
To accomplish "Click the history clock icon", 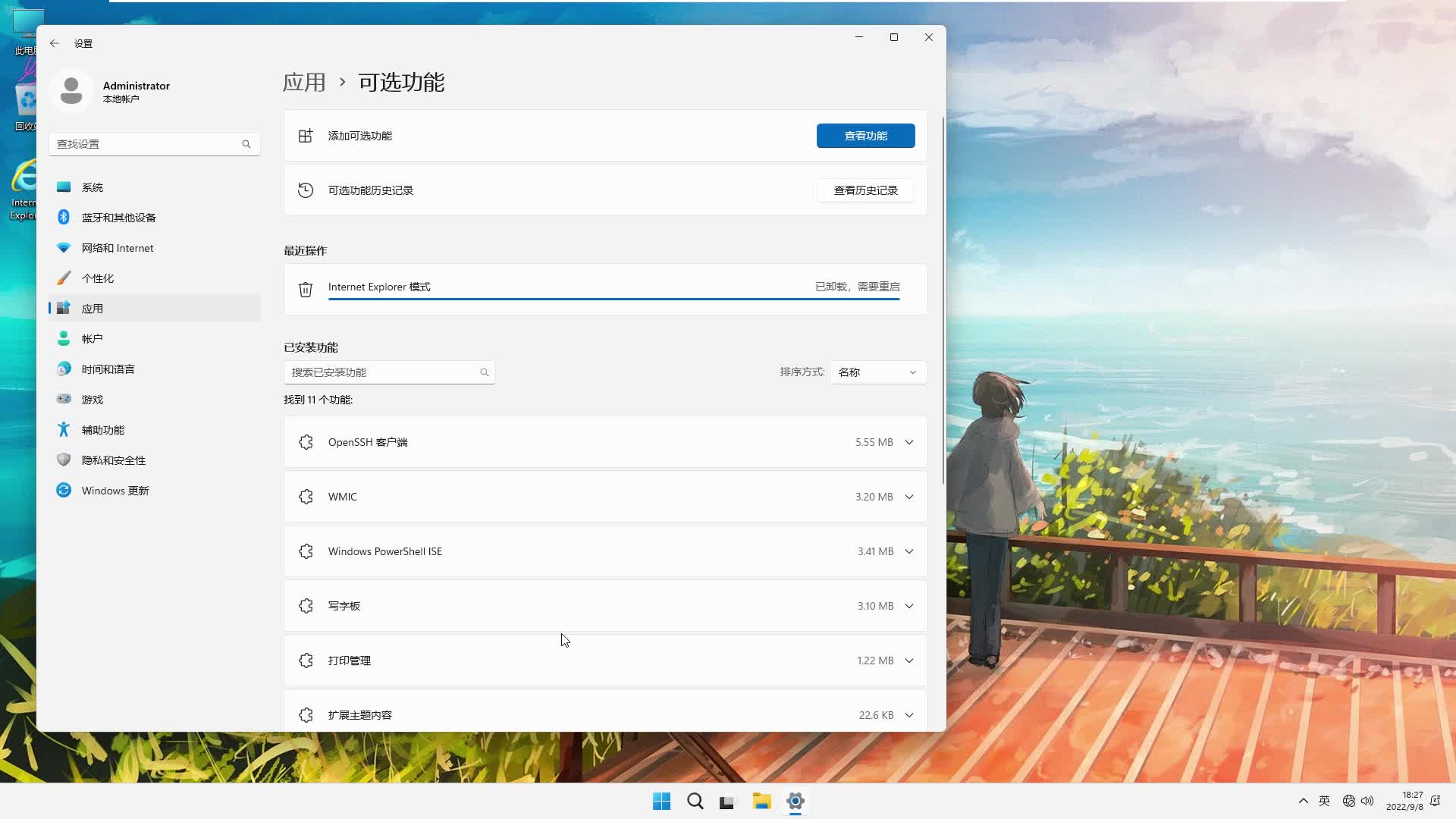I will pyautogui.click(x=306, y=190).
